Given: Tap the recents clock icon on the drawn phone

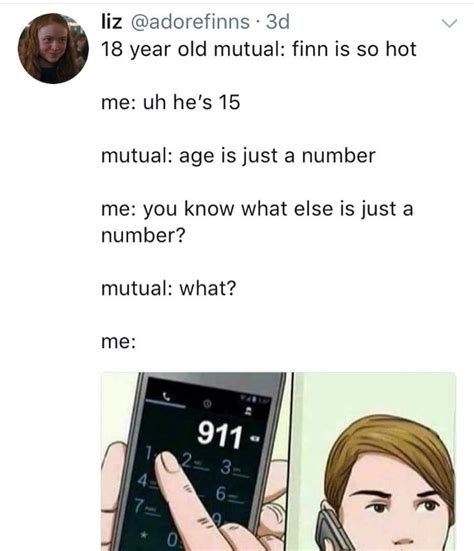Looking at the screenshot, I should click(208, 404).
